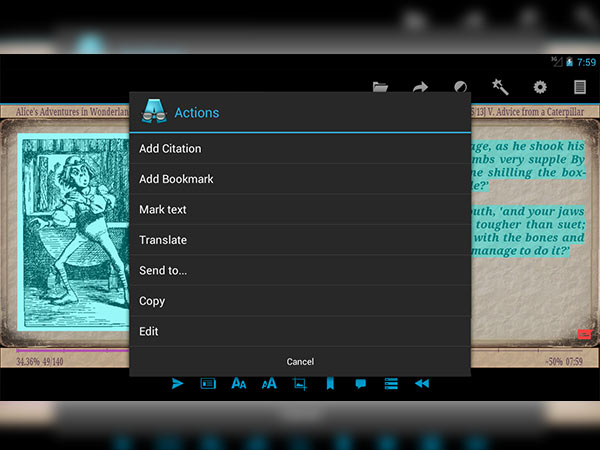Tap the play arrow icon in bottom bar

pos(177,383)
